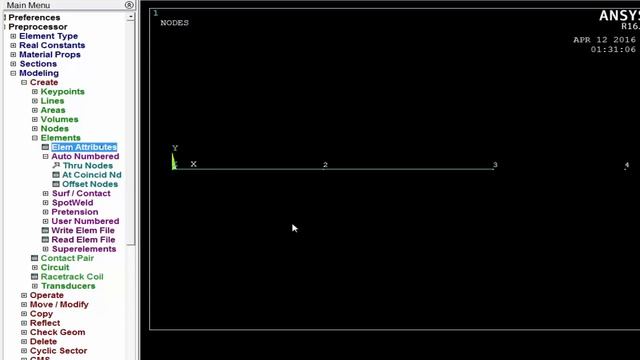The width and height of the screenshot is (640, 360).
Task: Click the Check Geom label
Action: coord(58,332)
